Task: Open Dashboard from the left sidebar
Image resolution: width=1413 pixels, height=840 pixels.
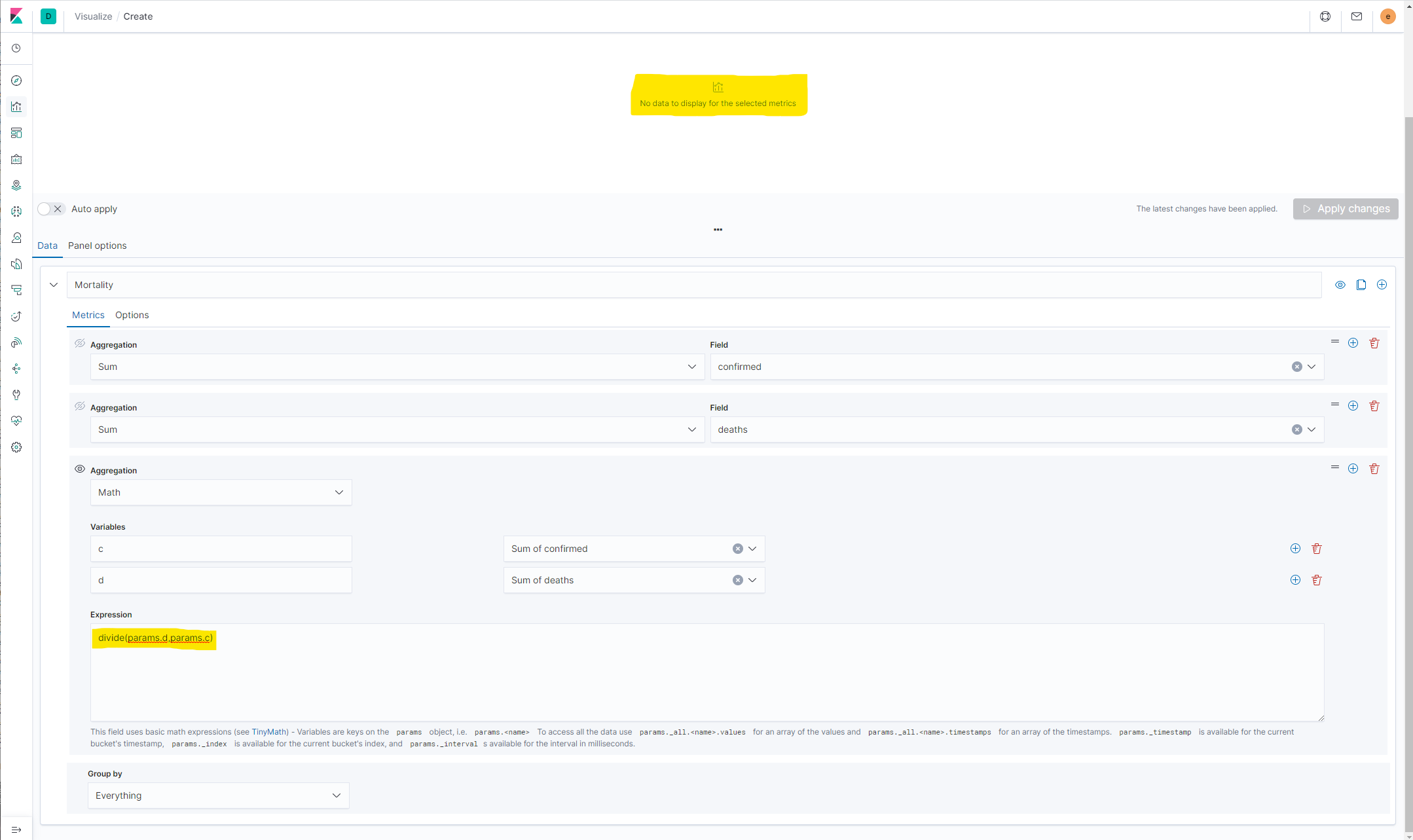Action: click(x=16, y=133)
